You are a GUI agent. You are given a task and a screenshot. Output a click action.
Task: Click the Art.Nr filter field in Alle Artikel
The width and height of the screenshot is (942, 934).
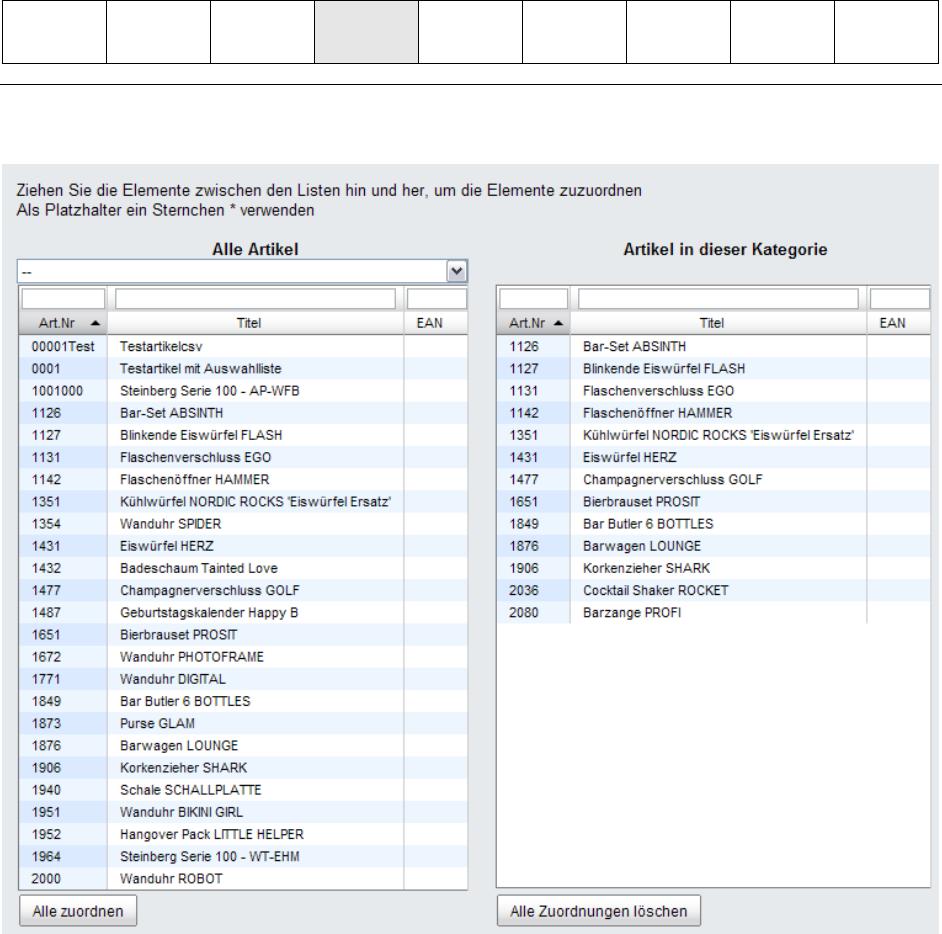(x=63, y=299)
